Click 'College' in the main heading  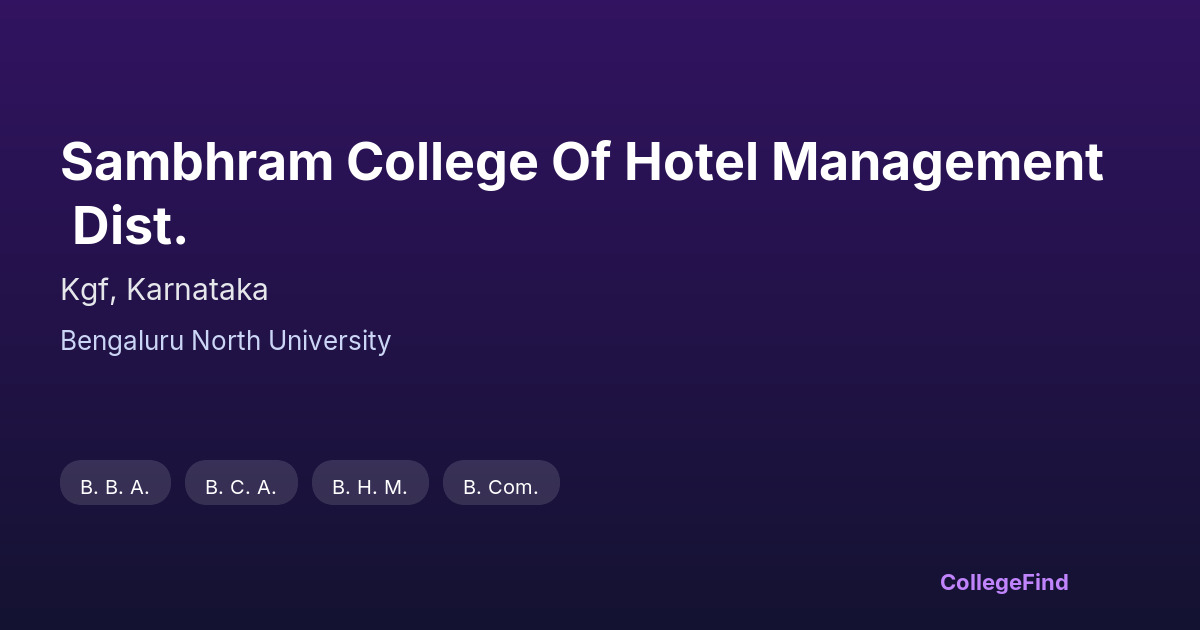click(442, 162)
